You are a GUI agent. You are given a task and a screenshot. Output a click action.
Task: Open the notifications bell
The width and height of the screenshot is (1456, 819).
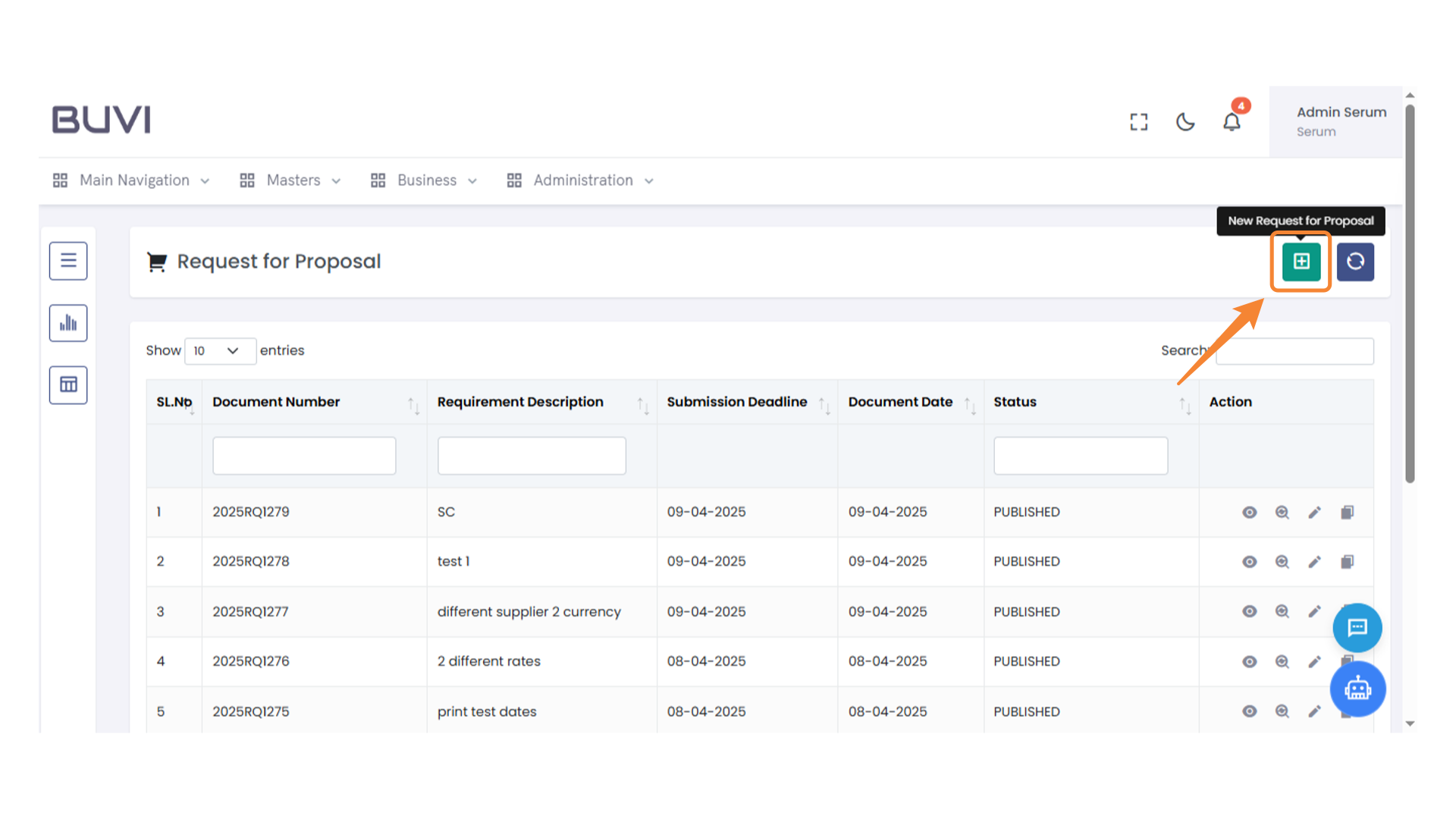coord(1232,122)
